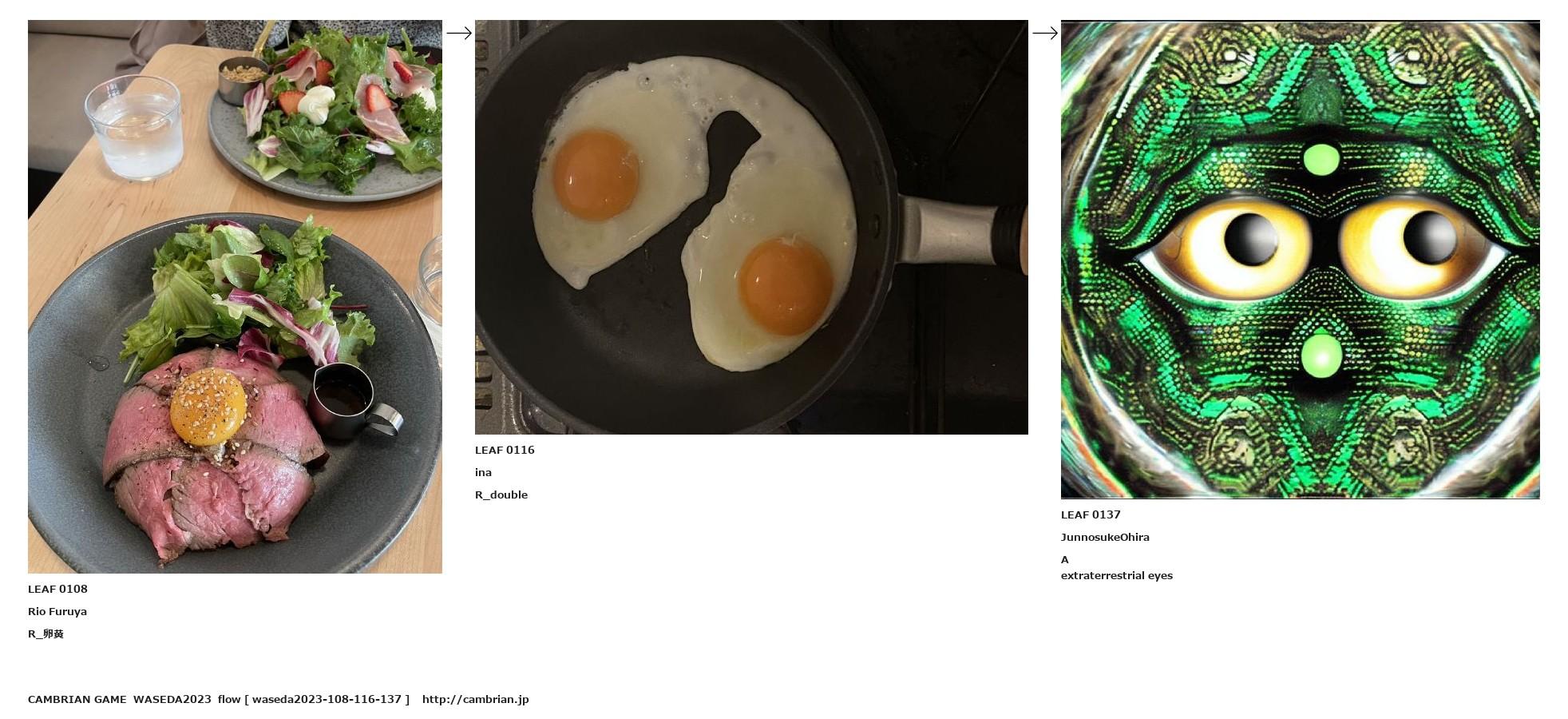Click the WASEDA2023 footer text
Image resolution: width=1568 pixels, height=719 pixels.
[x=172, y=699]
